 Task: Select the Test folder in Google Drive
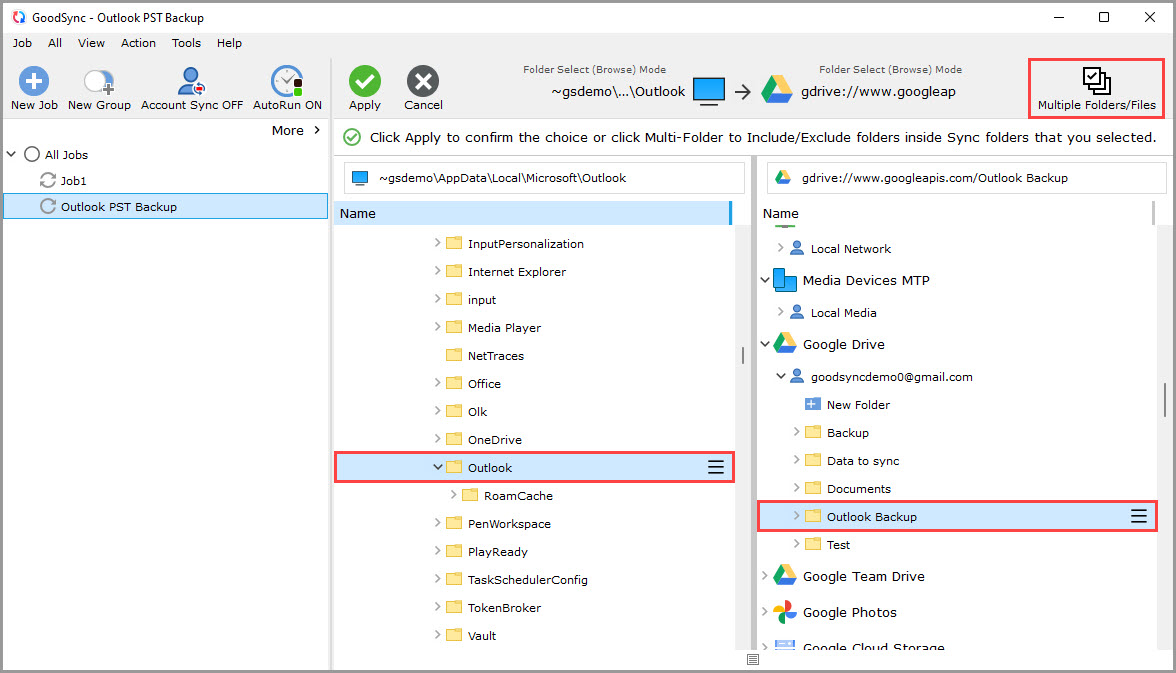click(838, 545)
